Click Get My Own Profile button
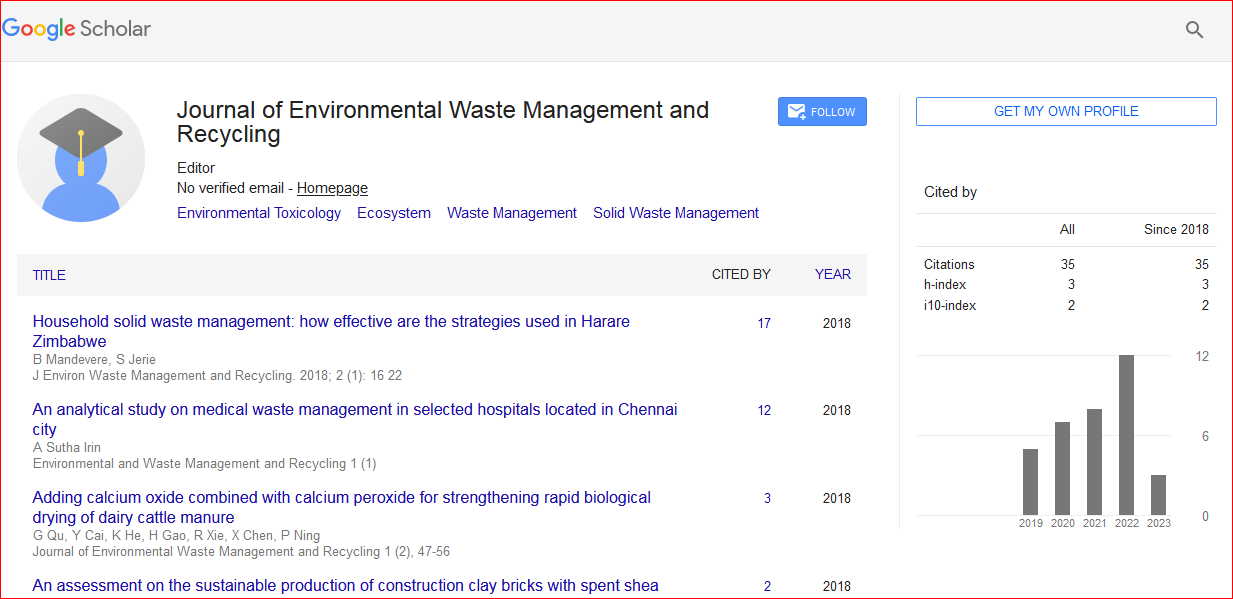This screenshot has width=1233, height=599. (x=1066, y=112)
